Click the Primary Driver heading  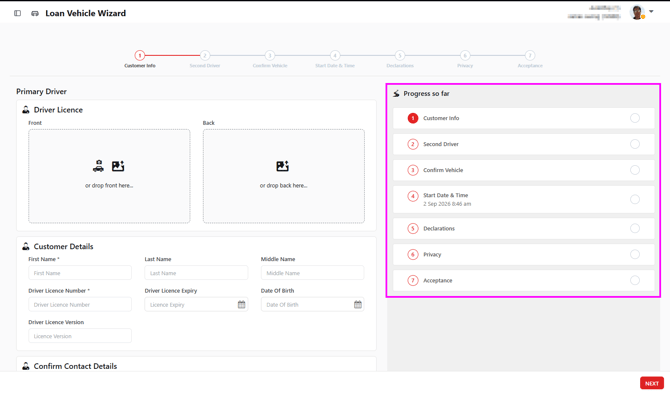[41, 91]
